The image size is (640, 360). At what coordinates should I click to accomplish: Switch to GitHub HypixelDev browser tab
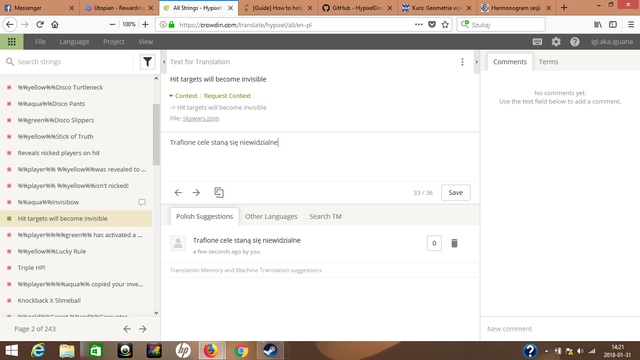tap(356, 8)
